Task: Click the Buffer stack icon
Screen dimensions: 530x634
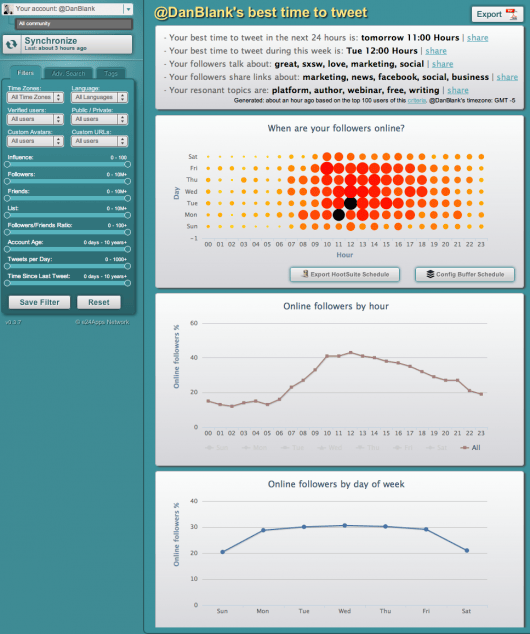Action: pos(431,274)
